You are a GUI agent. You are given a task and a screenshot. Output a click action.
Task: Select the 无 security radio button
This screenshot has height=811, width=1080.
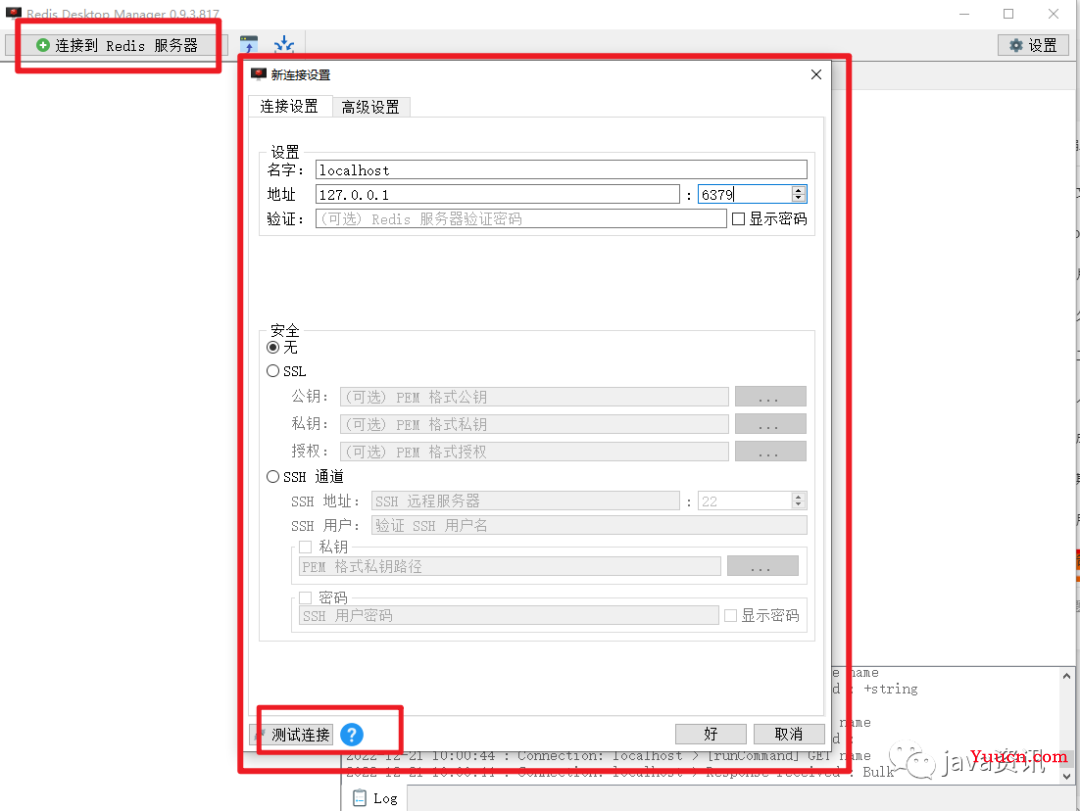[273, 347]
